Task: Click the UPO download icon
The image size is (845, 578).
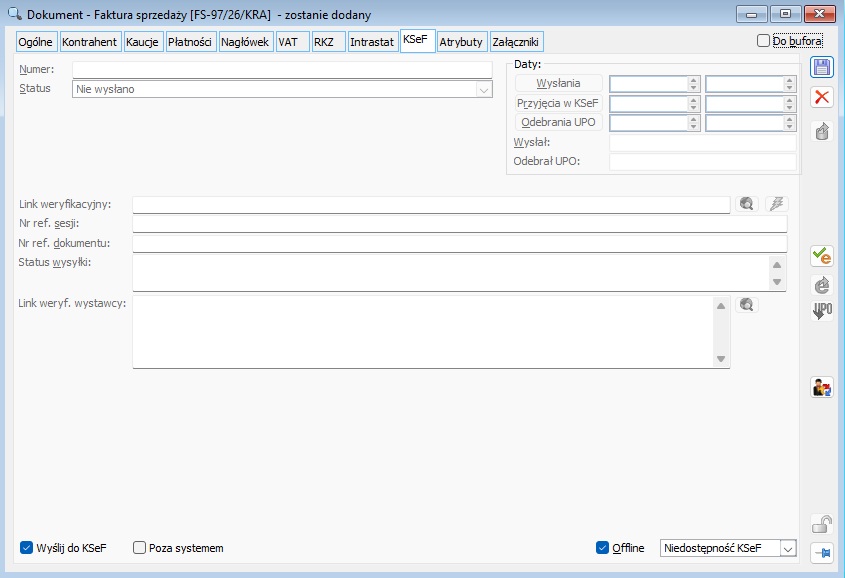Action: (x=822, y=311)
